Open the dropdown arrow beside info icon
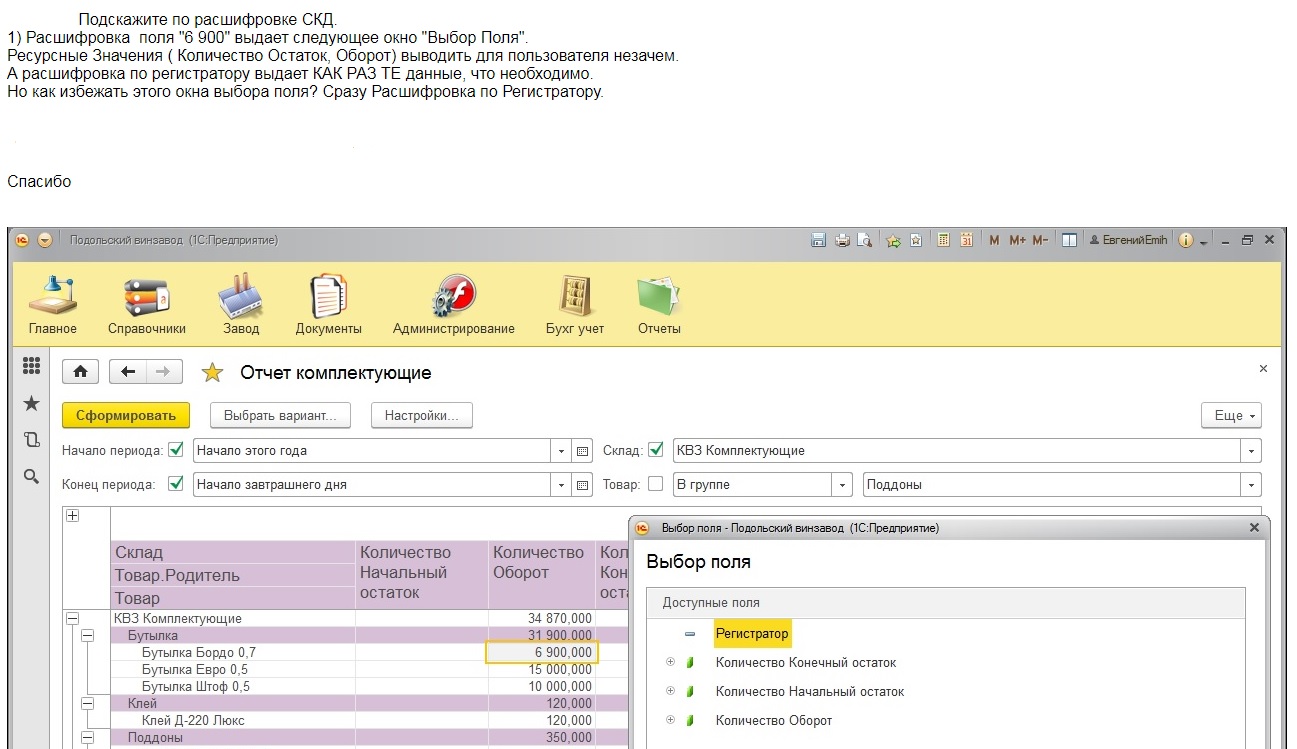 point(1203,242)
